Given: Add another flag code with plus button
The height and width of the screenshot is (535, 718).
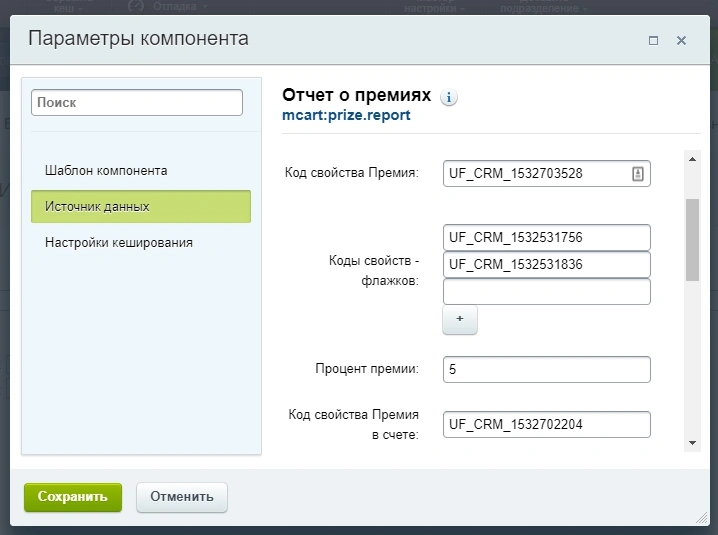Looking at the screenshot, I should pos(460,319).
